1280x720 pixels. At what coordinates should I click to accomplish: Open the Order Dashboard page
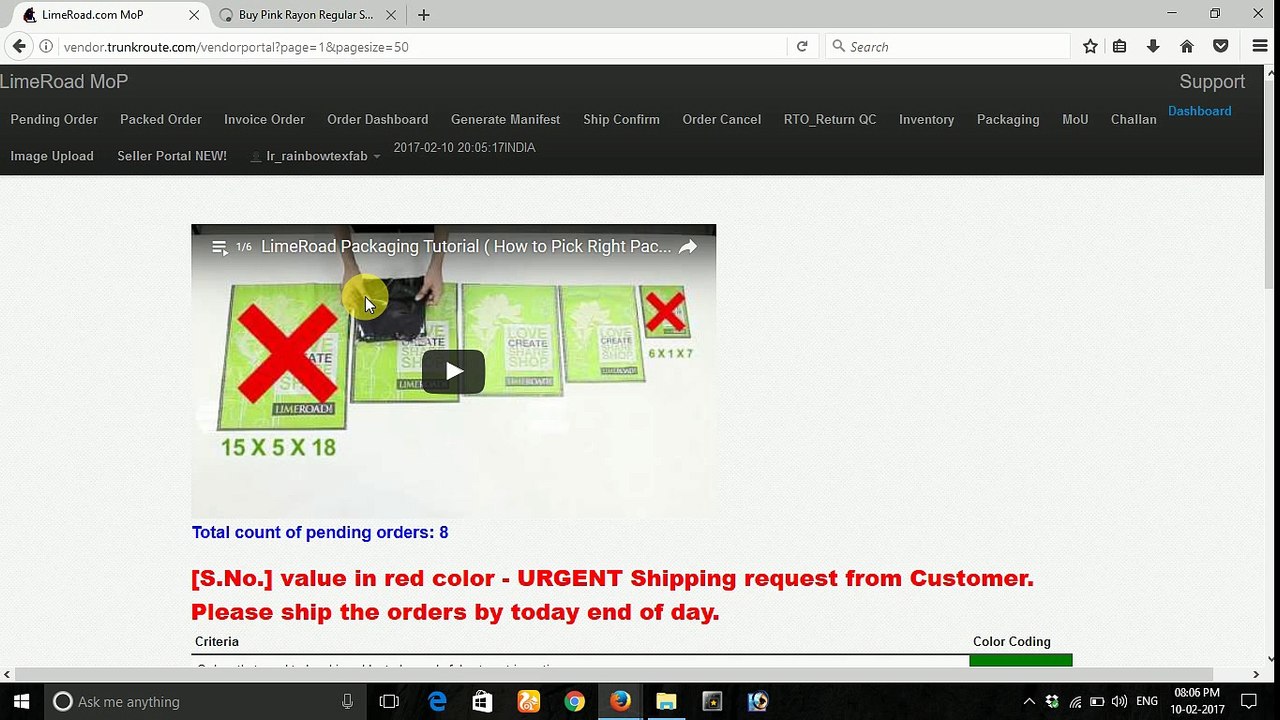click(377, 119)
